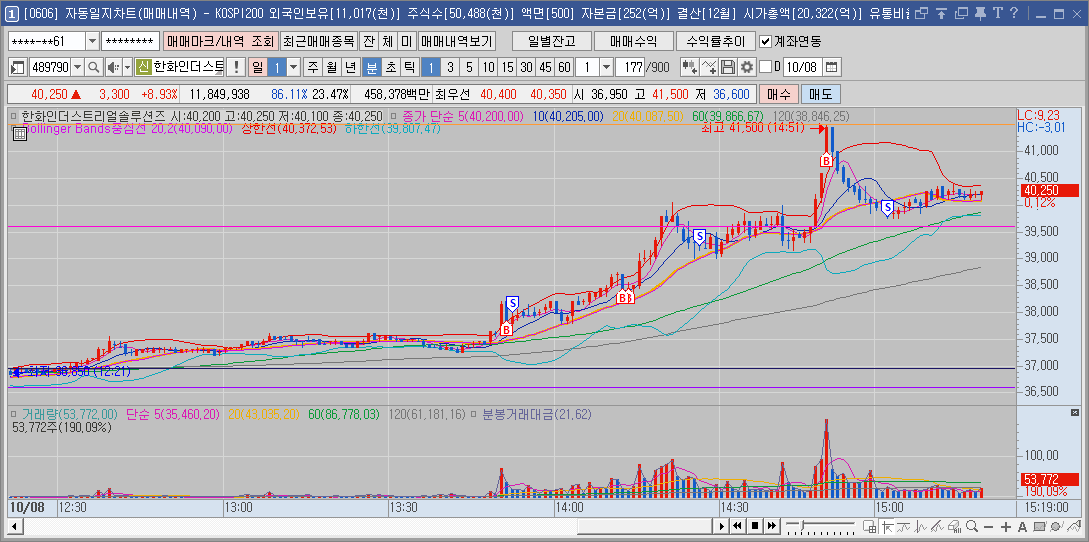Click the 최근매매종목 button
Image resolution: width=1089 pixels, height=542 pixels.
tap(319, 41)
